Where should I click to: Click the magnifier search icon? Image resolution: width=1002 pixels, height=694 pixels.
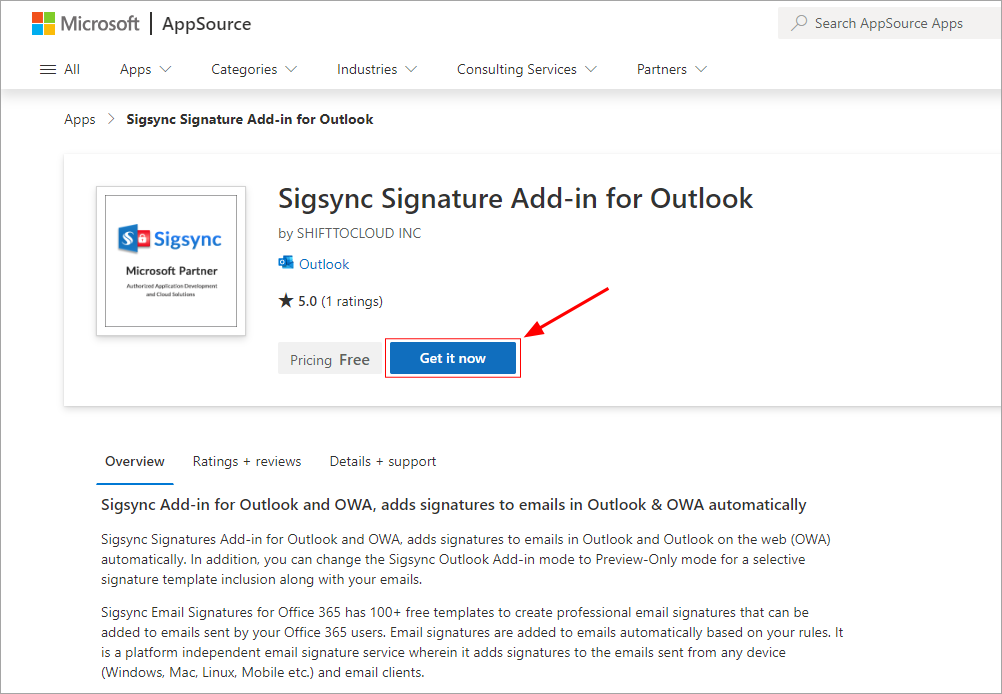799,23
